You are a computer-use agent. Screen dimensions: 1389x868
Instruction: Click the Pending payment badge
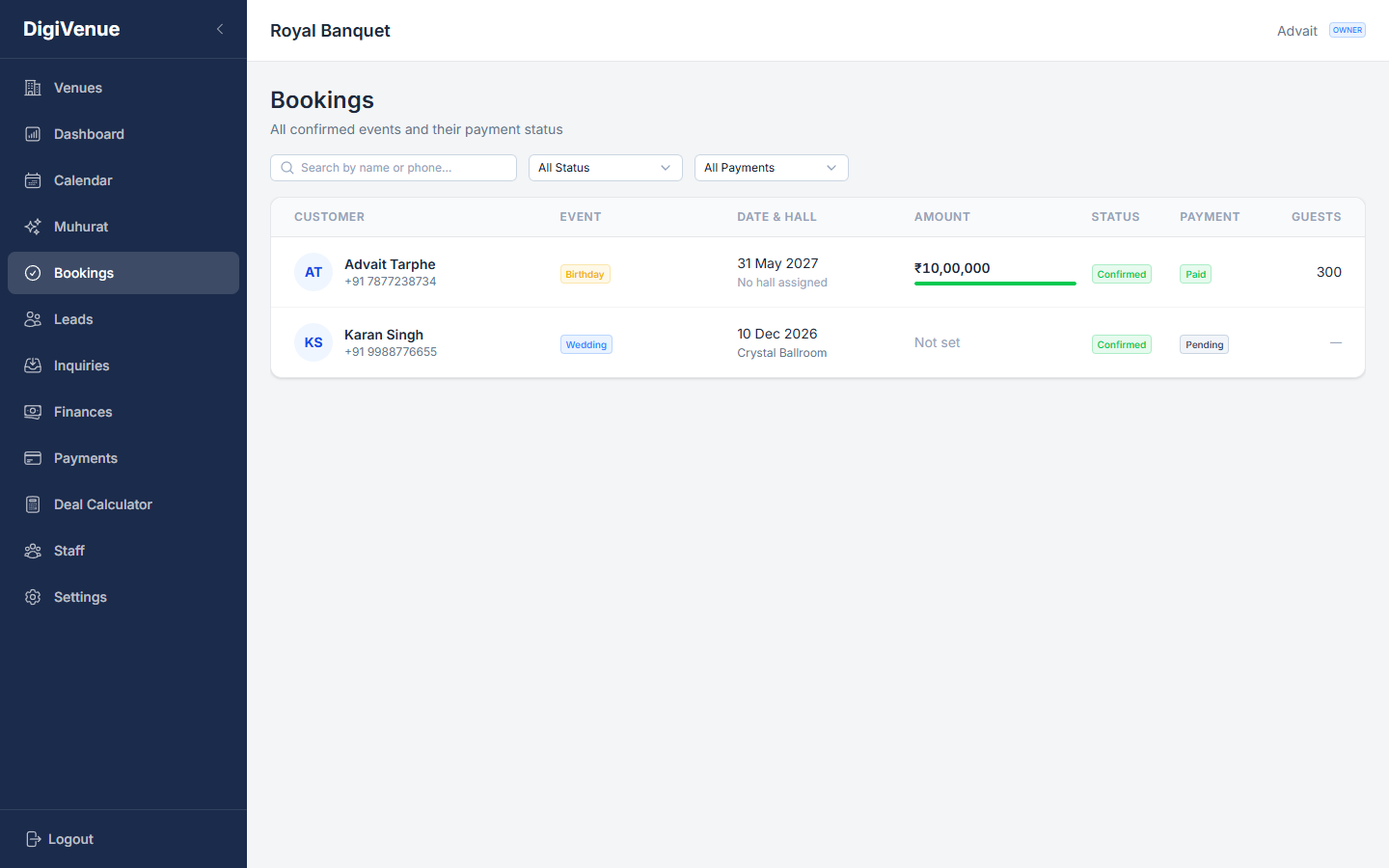point(1204,344)
